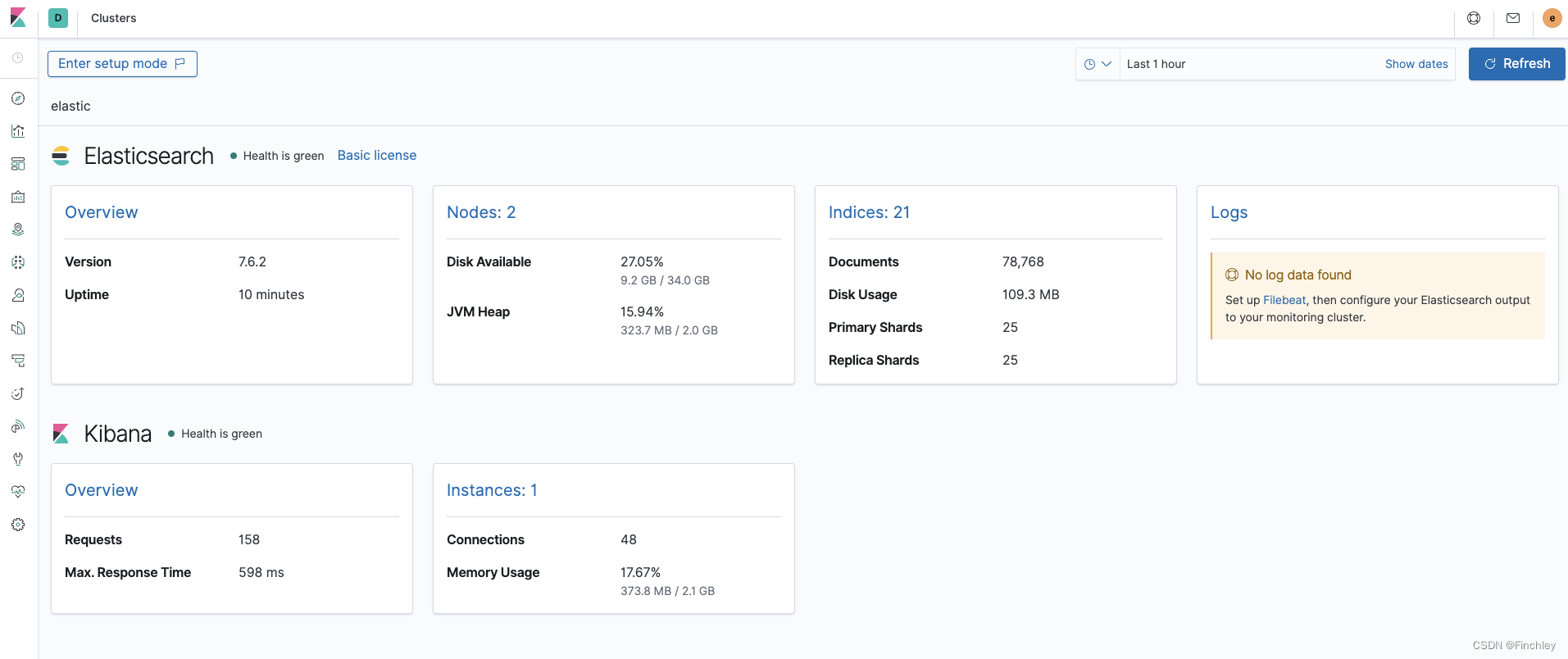Open the Logs panel link
1568x659 pixels.
(1229, 212)
